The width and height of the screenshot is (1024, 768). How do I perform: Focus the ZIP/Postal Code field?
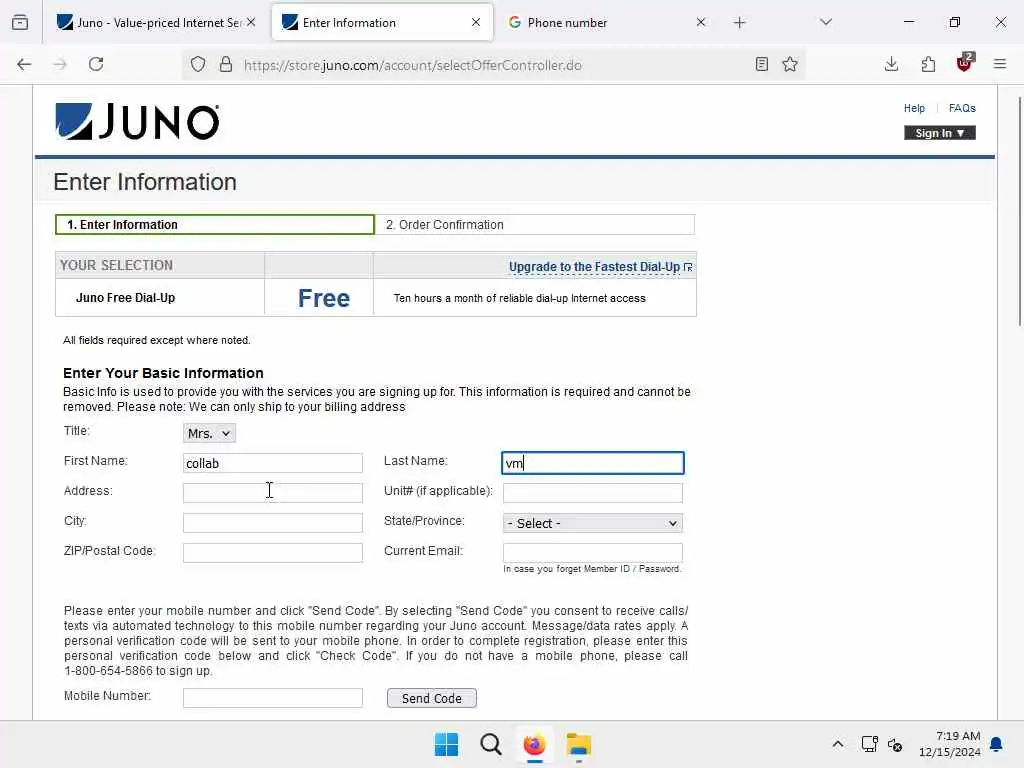click(272, 553)
